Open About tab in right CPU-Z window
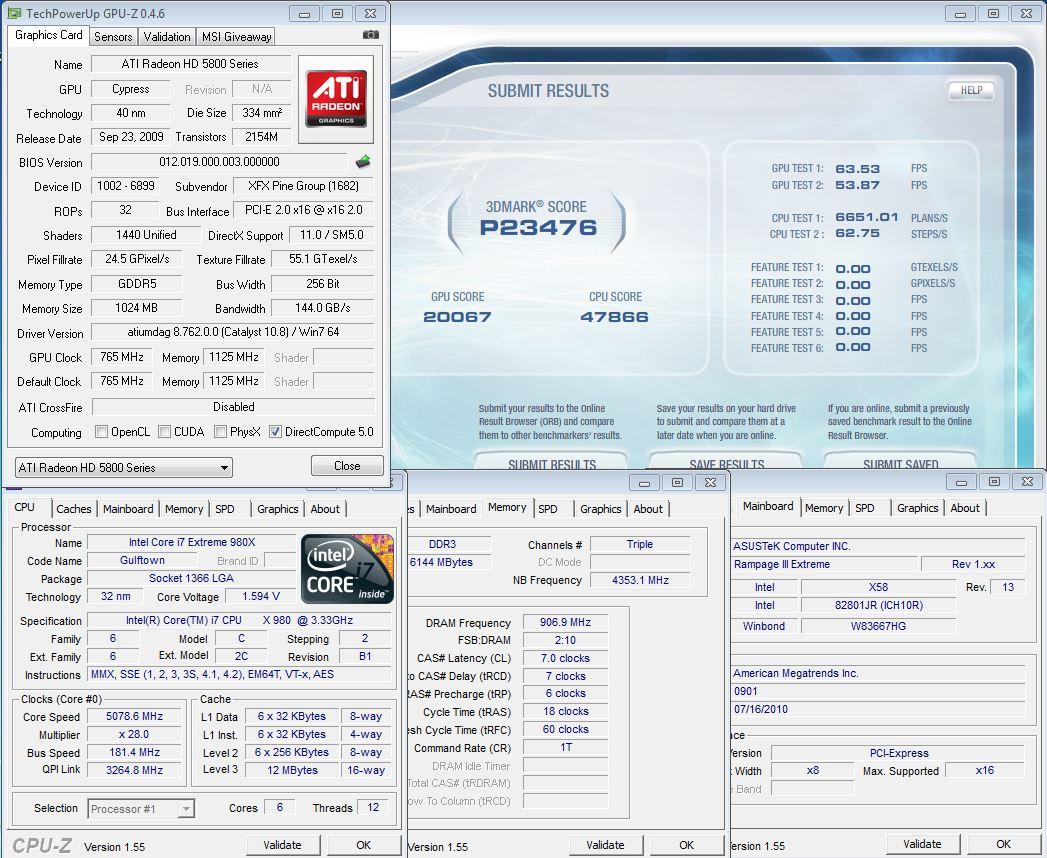Image resolution: width=1047 pixels, height=858 pixels. (x=966, y=508)
